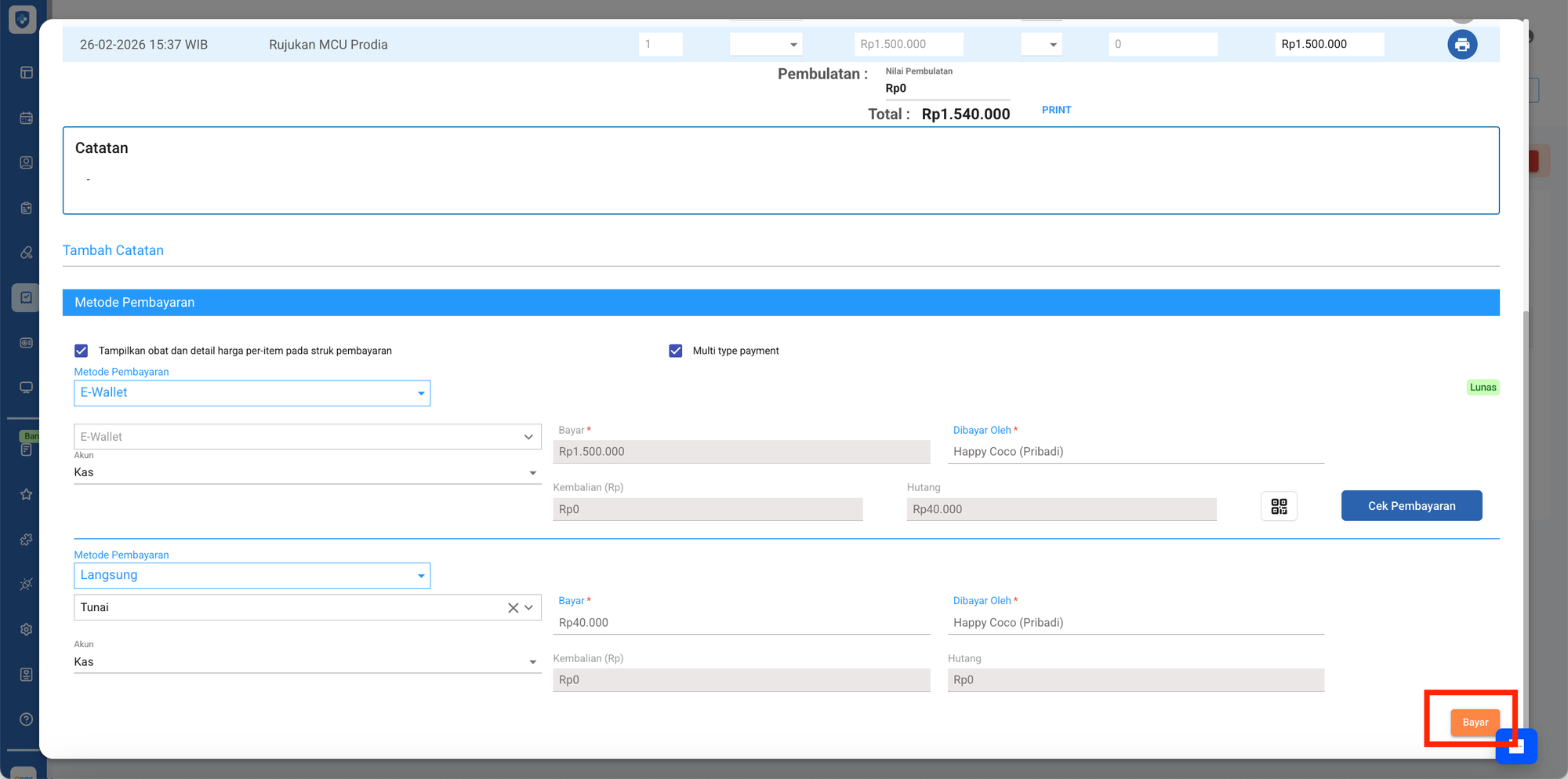Click the PRINT link beside Total

1056,110
